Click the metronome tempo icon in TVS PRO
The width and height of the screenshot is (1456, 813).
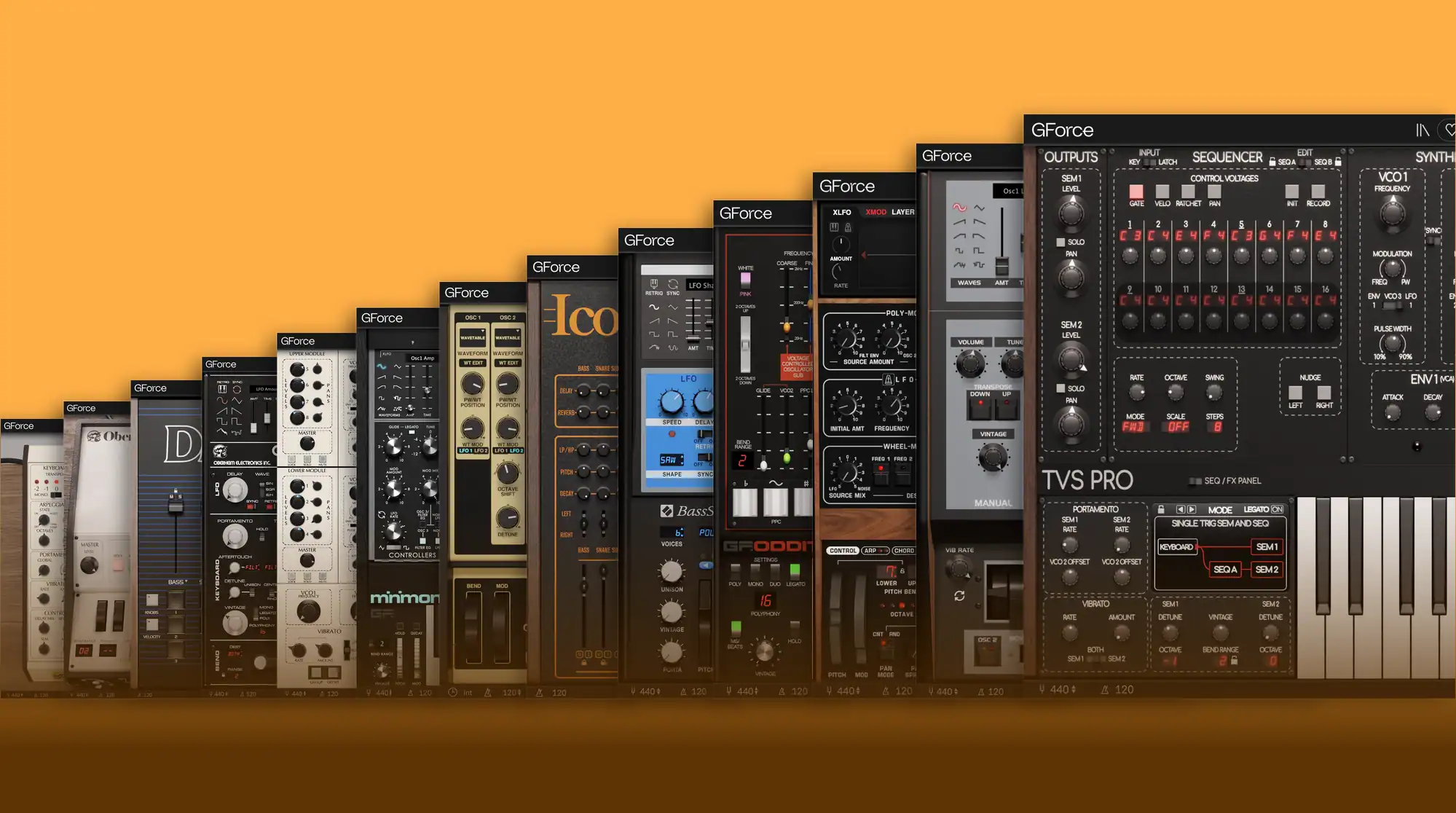point(1105,689)
